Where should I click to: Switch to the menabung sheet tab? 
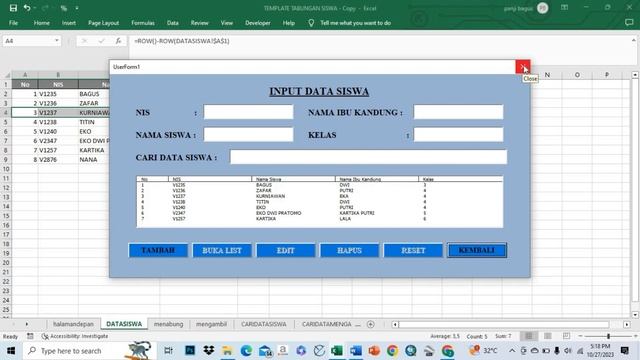coord(168,324)
